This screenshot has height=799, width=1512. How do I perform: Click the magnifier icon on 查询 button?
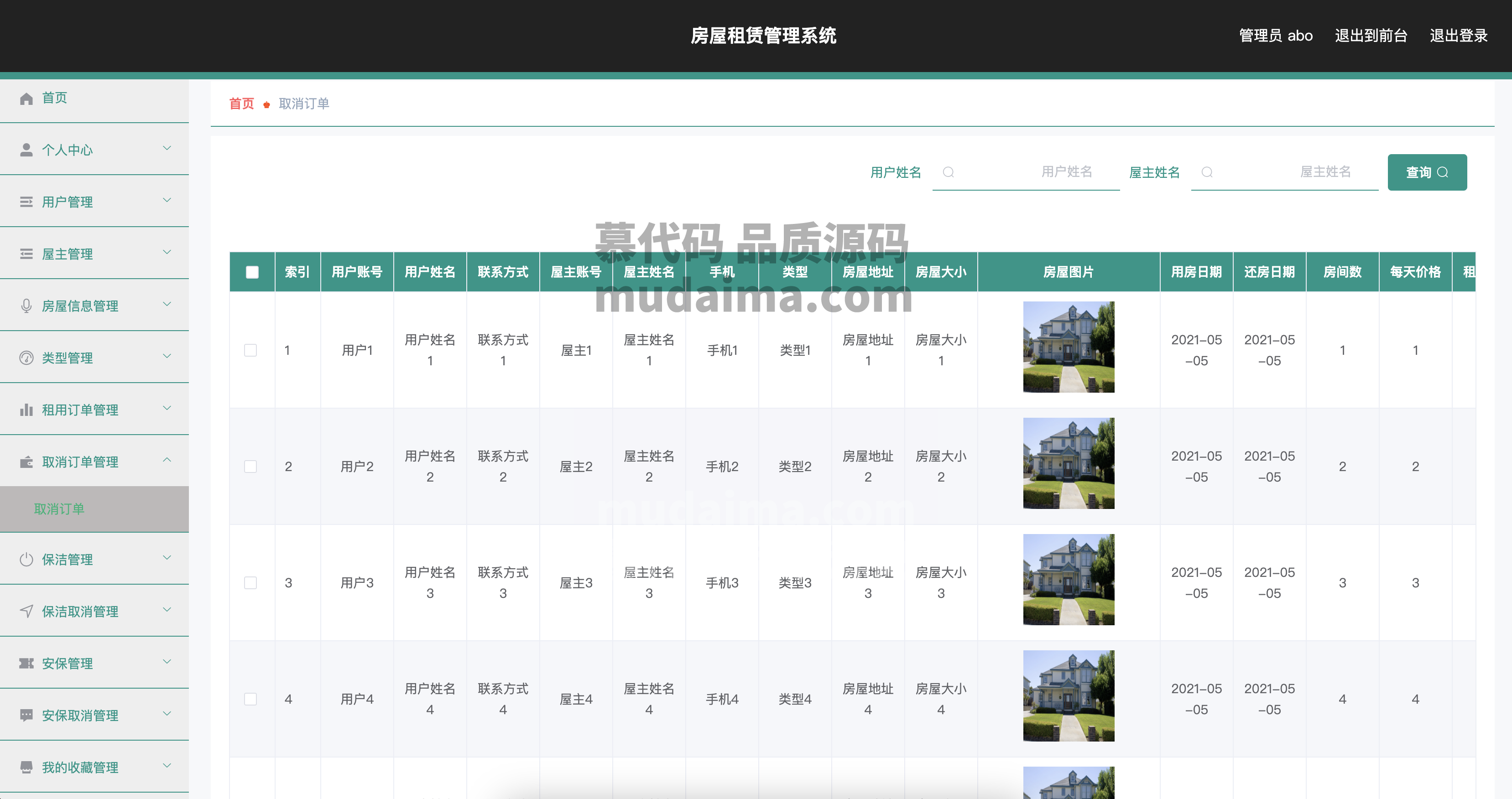pos(1442,172)
